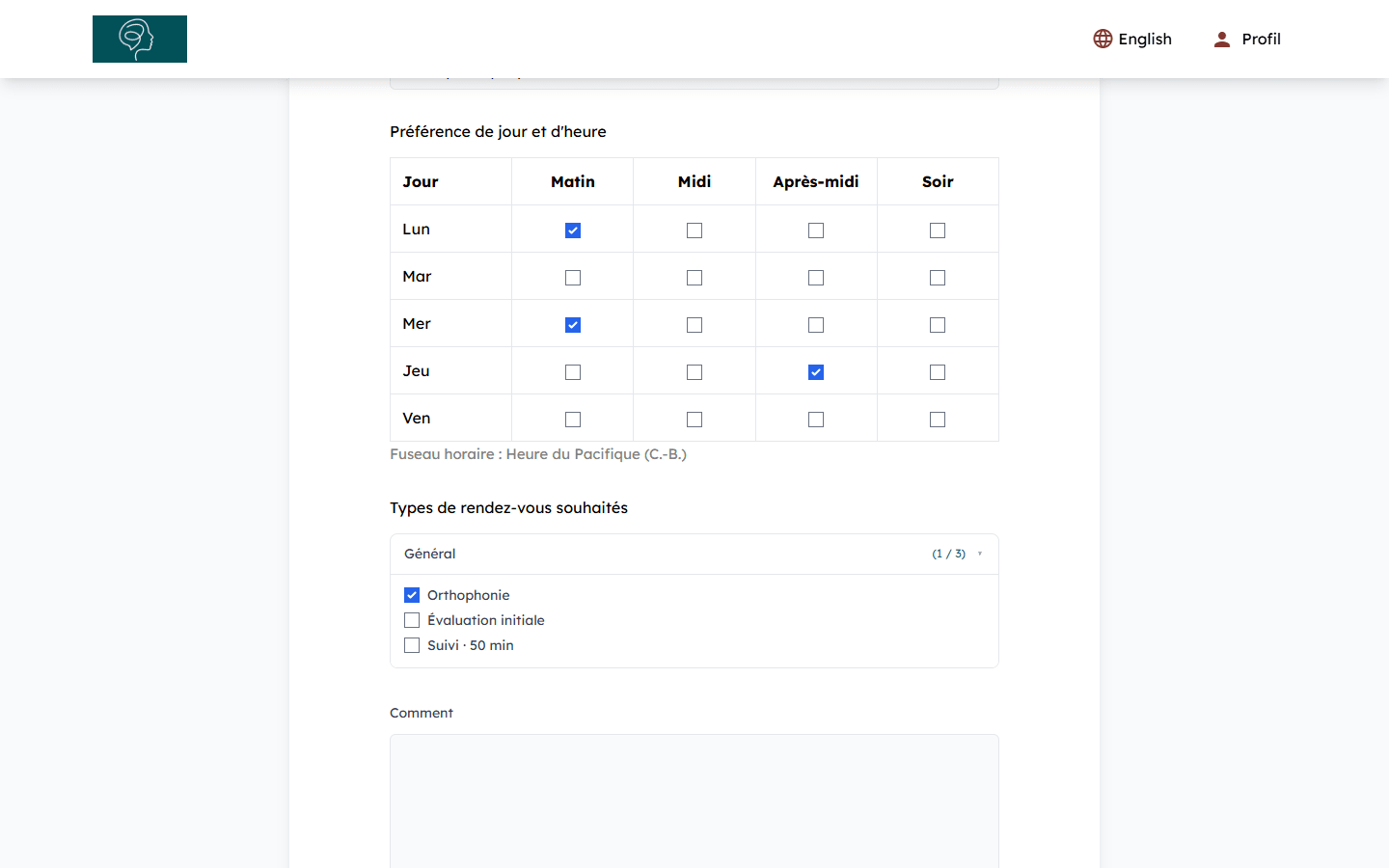Click the Profil person icon

tap(1222, 39)
